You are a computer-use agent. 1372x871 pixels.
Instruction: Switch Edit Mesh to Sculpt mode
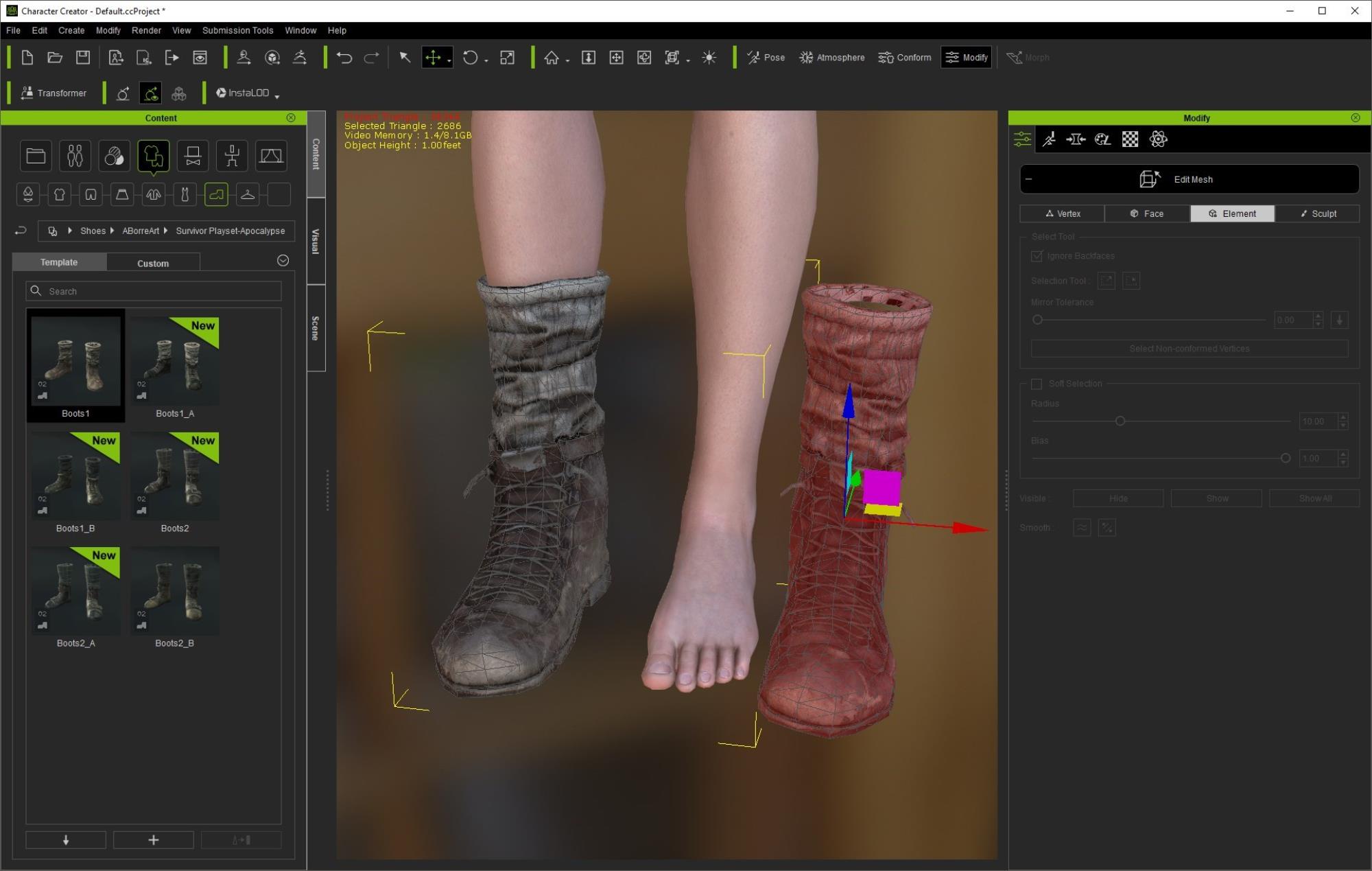click(1317, 213)
